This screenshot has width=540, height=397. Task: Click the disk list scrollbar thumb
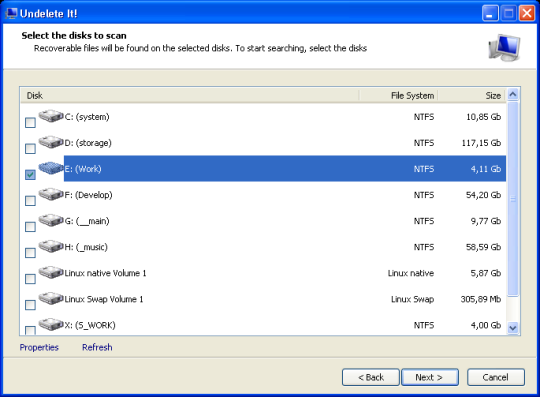(513, 198)
